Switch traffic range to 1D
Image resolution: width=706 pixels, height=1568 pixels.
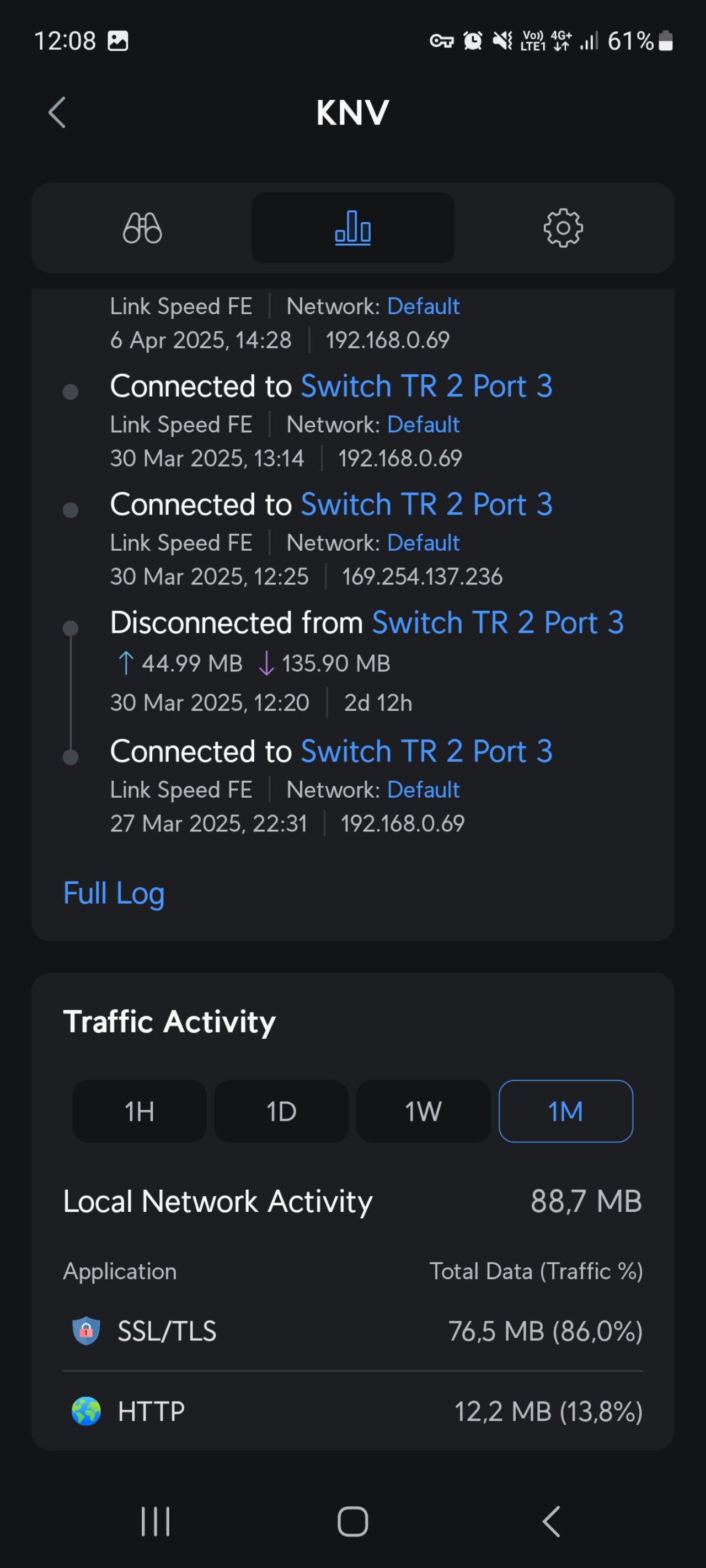pyautogui.click(x=281, y=1111)
